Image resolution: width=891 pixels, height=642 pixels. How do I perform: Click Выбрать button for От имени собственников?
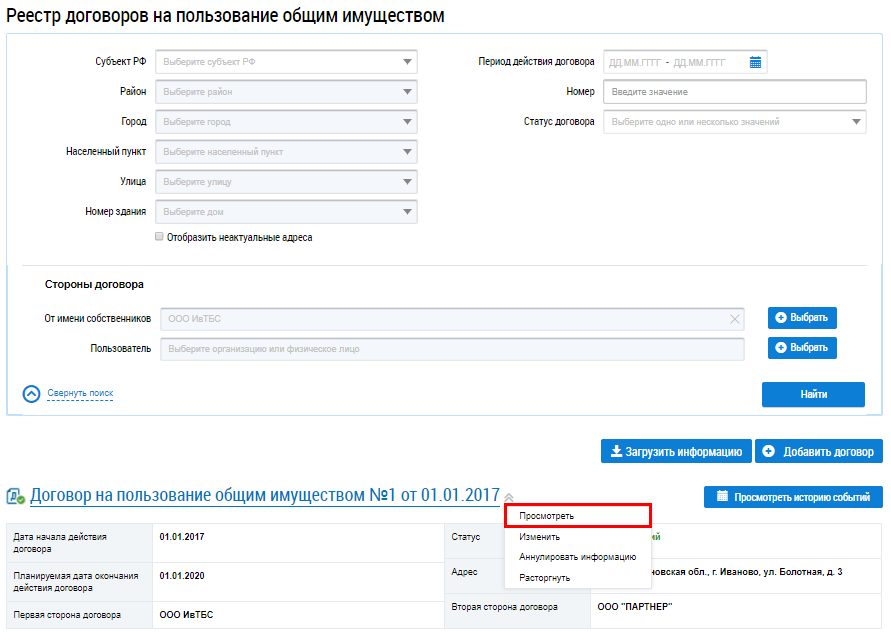802,318
